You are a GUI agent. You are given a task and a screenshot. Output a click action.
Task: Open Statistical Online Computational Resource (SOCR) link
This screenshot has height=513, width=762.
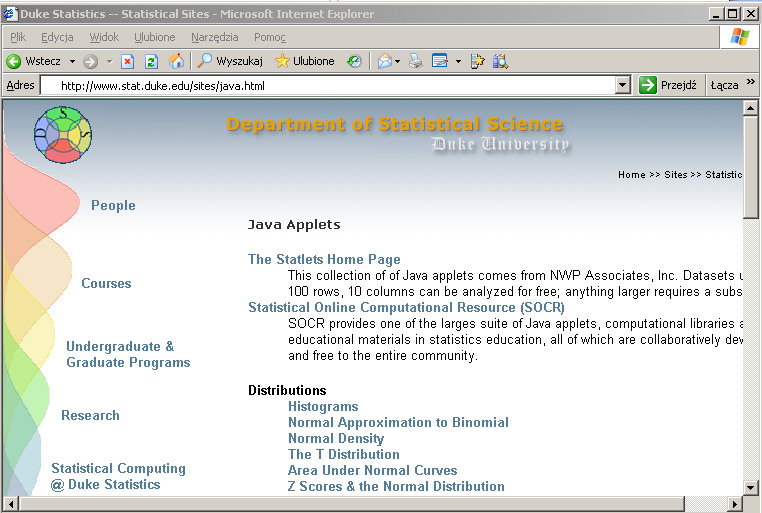coord(406,308)
